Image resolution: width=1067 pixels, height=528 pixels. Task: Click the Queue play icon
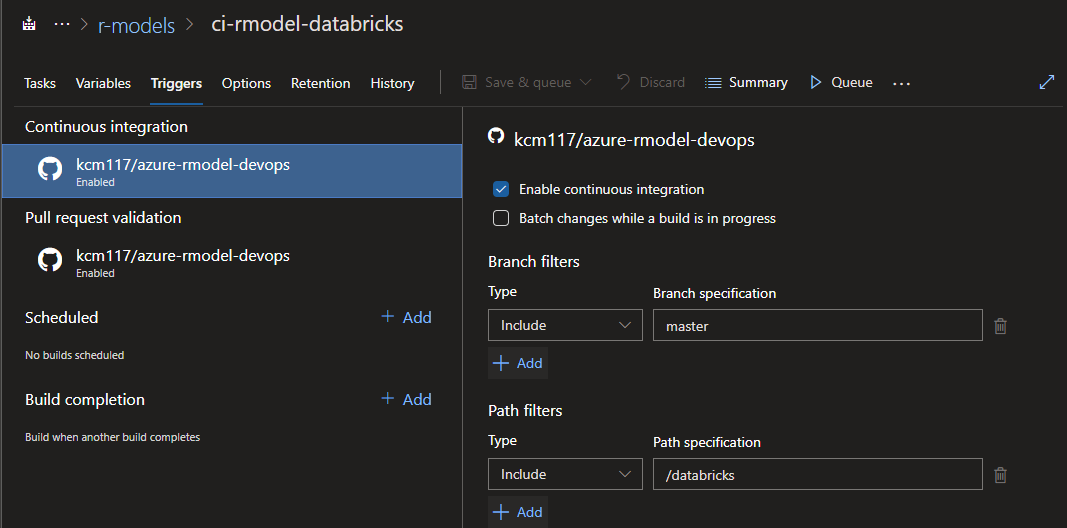815,82
